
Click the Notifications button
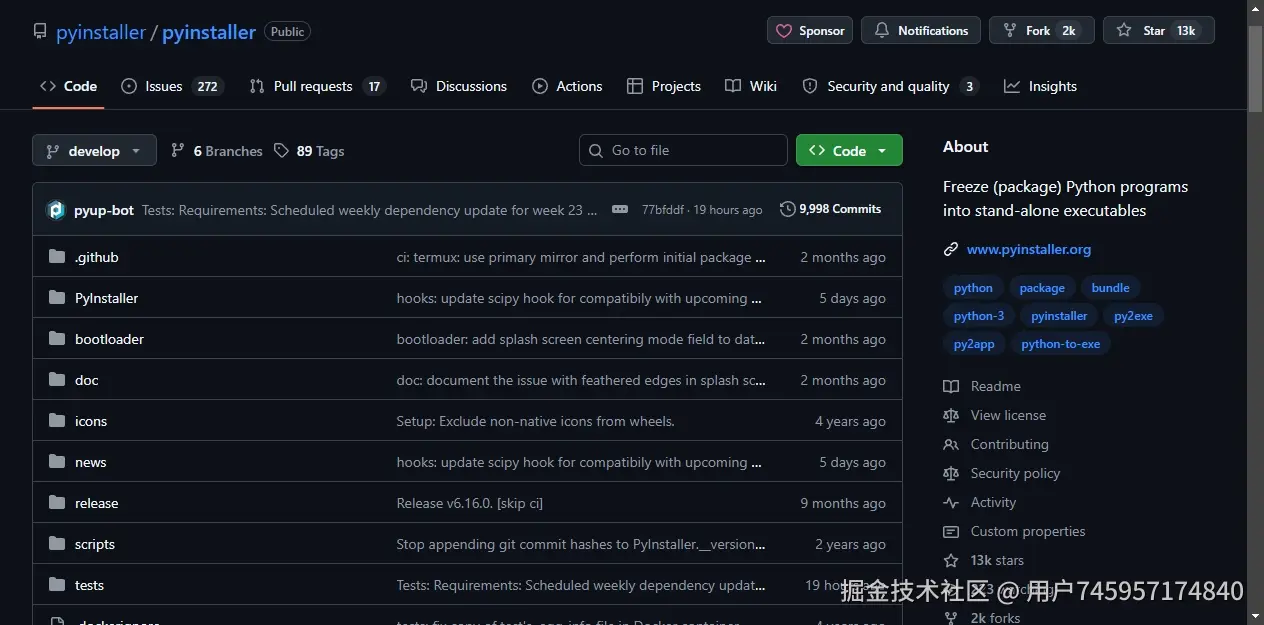coord(921,31)
